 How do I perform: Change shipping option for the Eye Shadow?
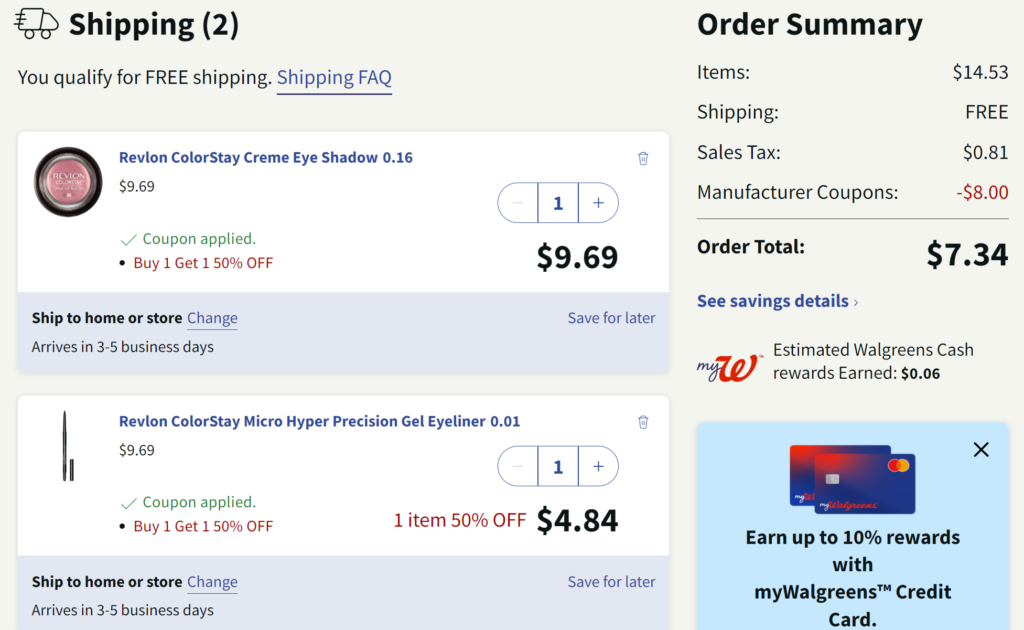pos(212,318)
